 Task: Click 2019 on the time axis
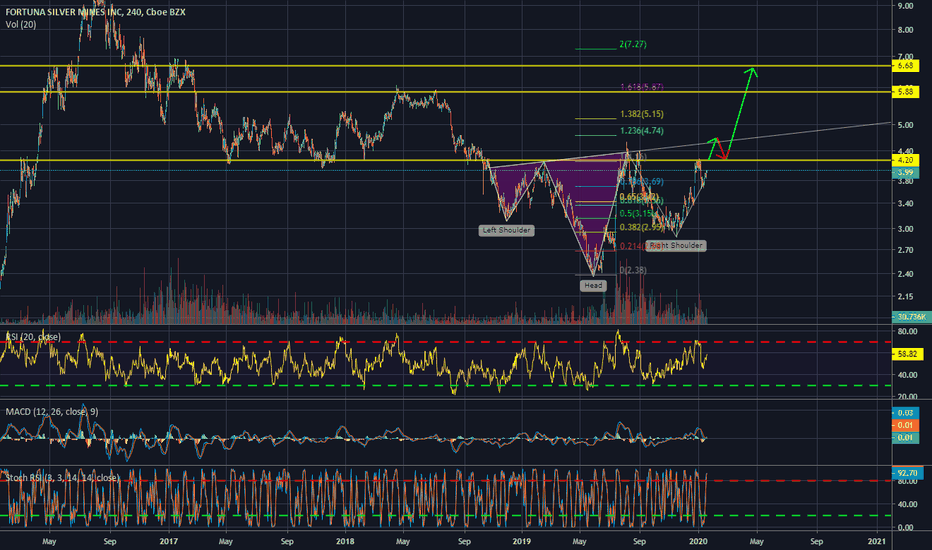pos(521,541)
